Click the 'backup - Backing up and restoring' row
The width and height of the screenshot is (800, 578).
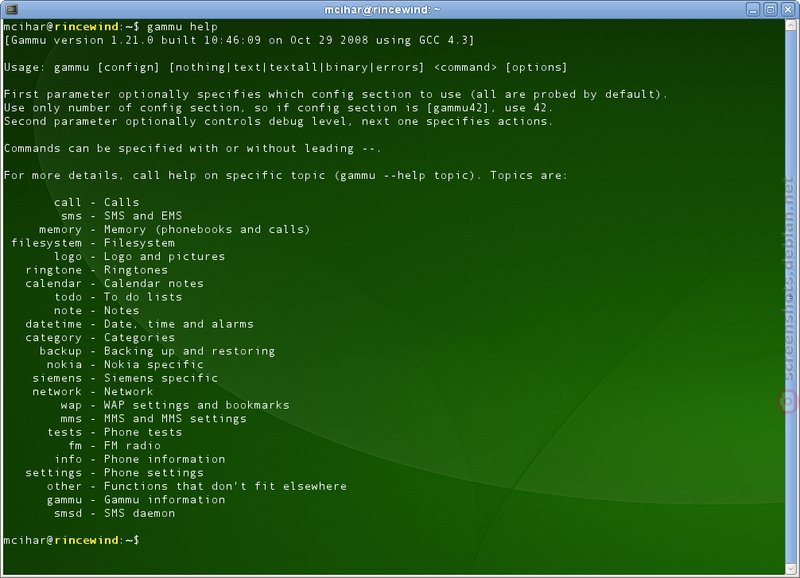(157, 351)
